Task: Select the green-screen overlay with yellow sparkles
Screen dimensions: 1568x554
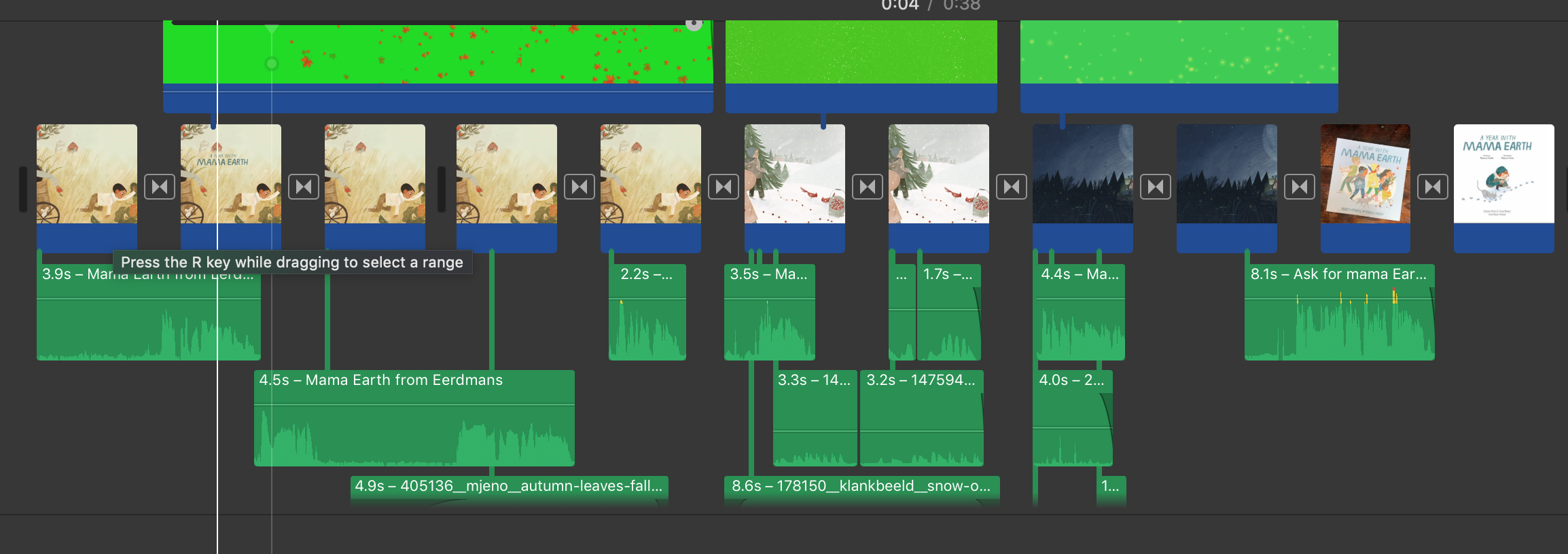Action: [1179, 67]
